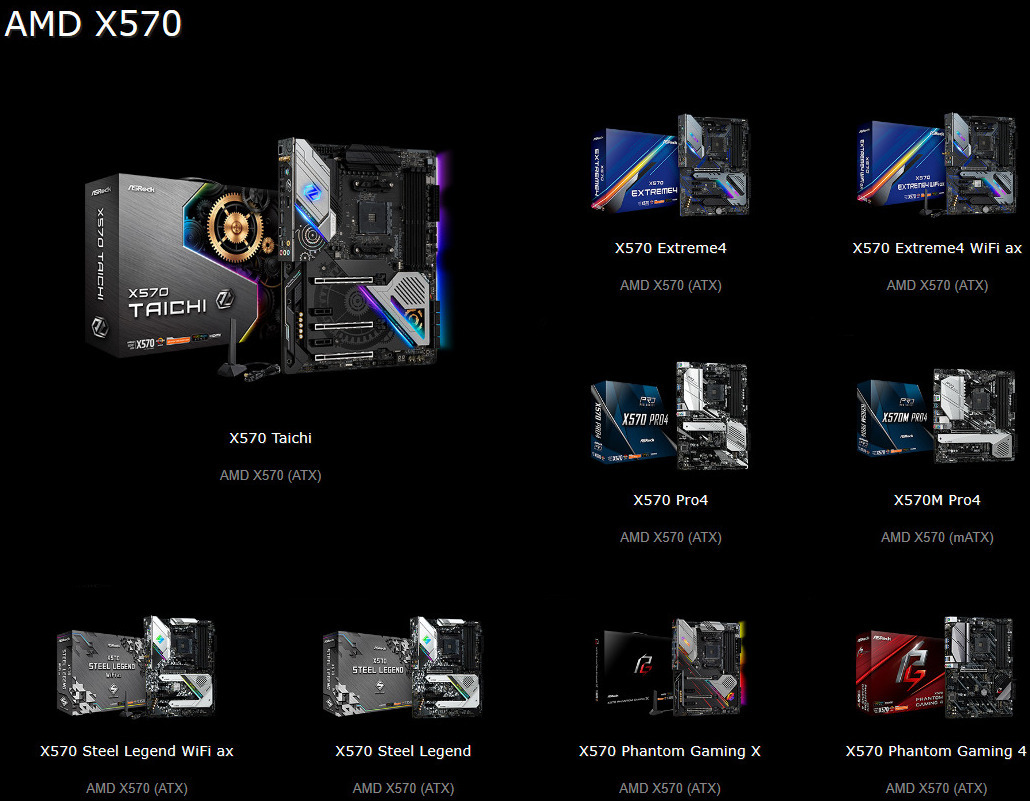View the X570 Extreme4 WiFi ax product image
The width and height of the screenshot is (1030, 801).
(937, 165)
